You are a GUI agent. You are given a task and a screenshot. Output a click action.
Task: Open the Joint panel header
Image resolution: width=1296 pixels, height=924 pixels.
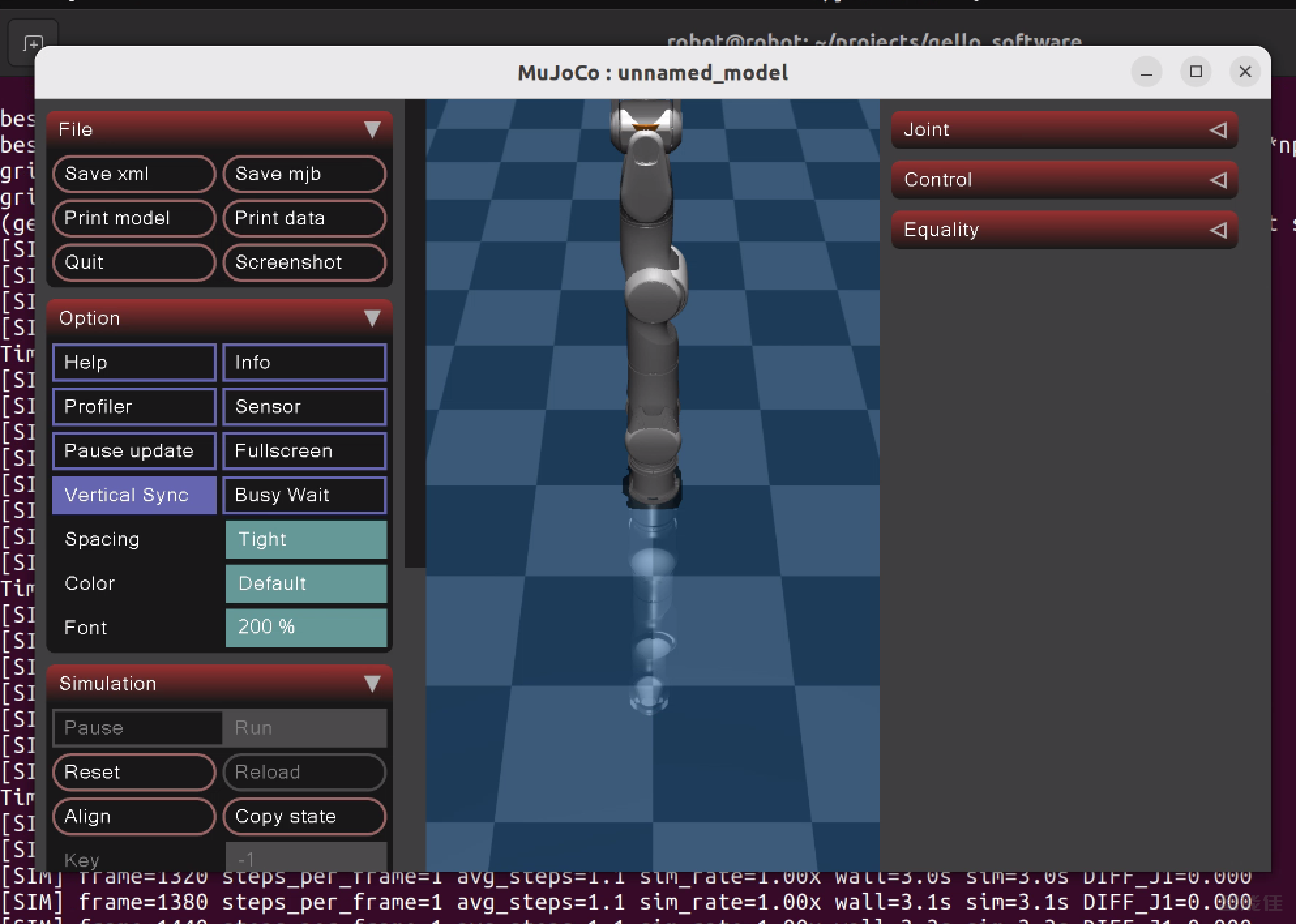[1064, 130]
